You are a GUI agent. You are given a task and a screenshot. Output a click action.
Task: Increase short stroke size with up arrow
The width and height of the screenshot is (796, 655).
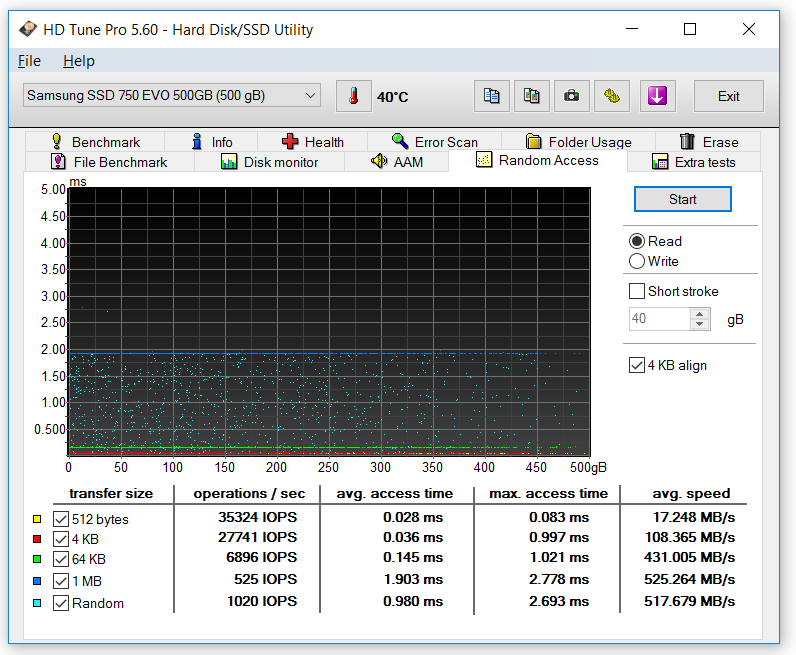(700, 314)
